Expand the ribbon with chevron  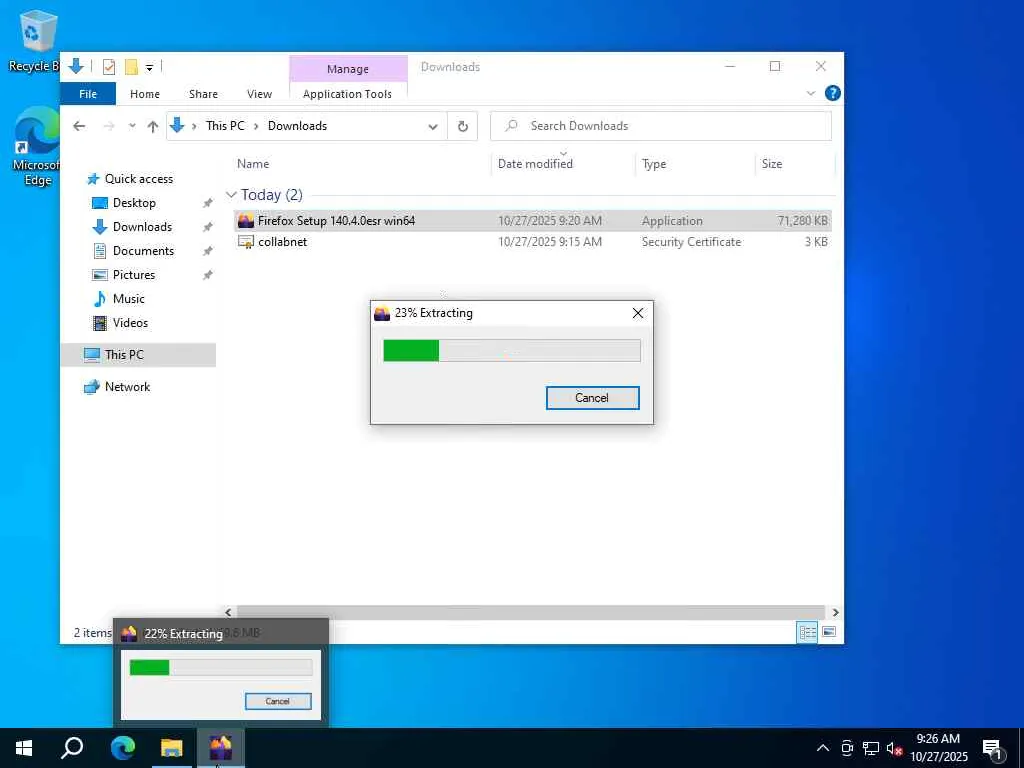pos(811,93)
